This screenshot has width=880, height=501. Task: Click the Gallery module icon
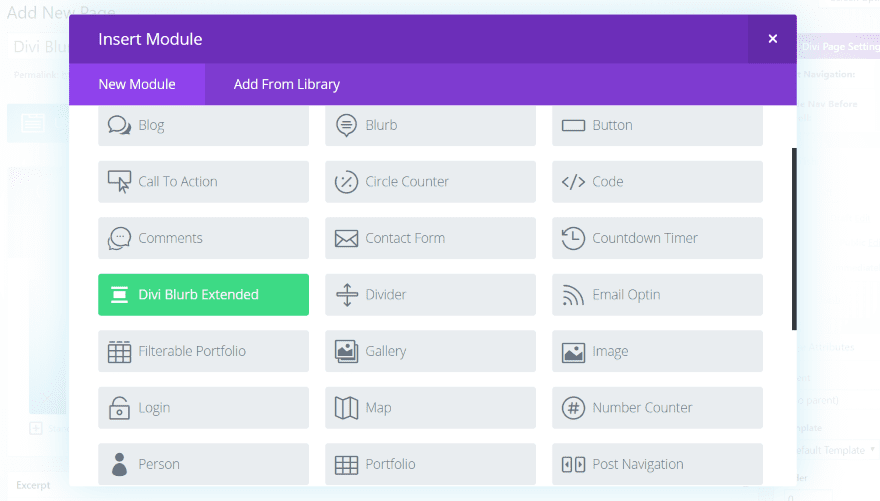tap(347, 351)
